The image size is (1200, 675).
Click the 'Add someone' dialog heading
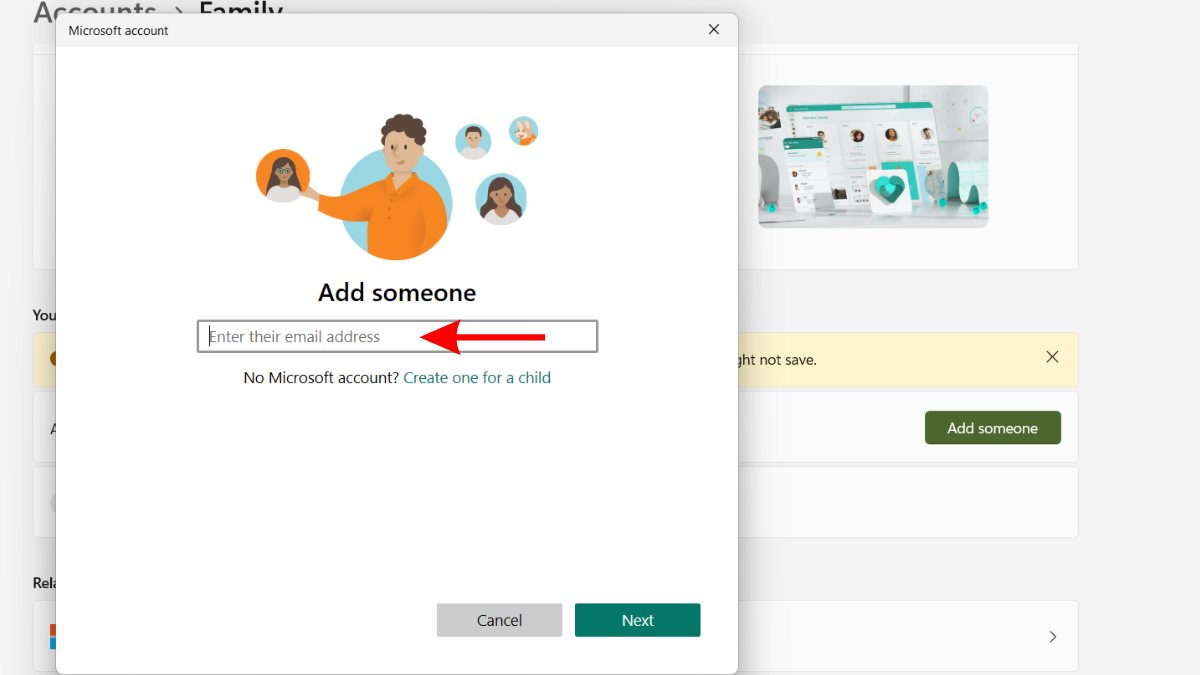tap(397, 293)
